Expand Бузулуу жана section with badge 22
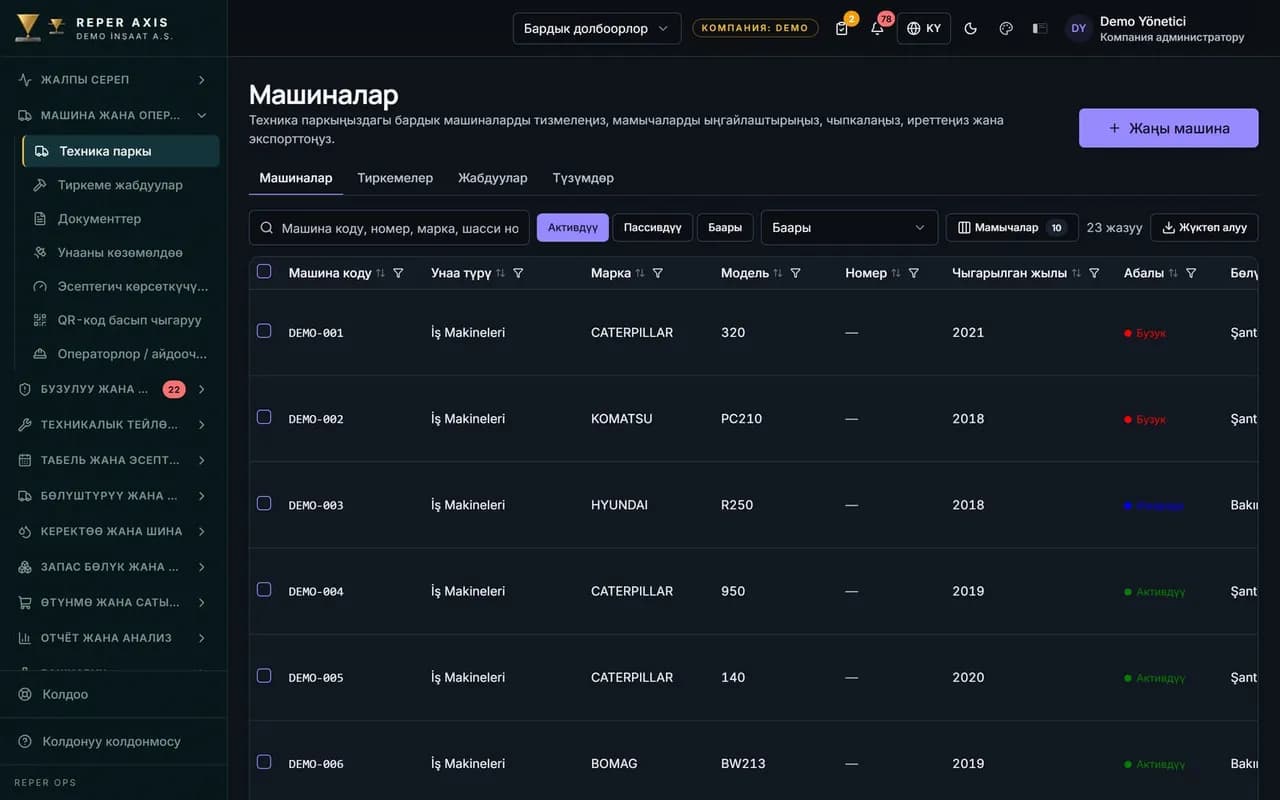Image resolution: width=1280 pixels, height=800 pixels. click(113, 389)
